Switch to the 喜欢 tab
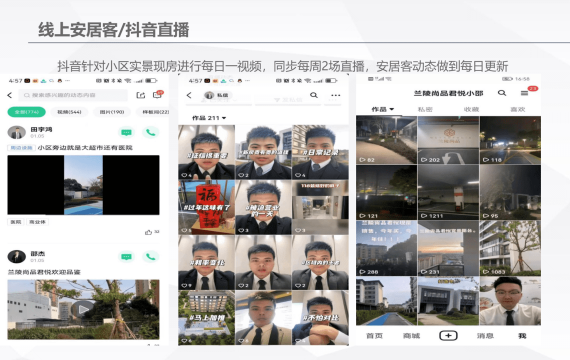This screenshot has width=570, height=360. click(518, 109)
